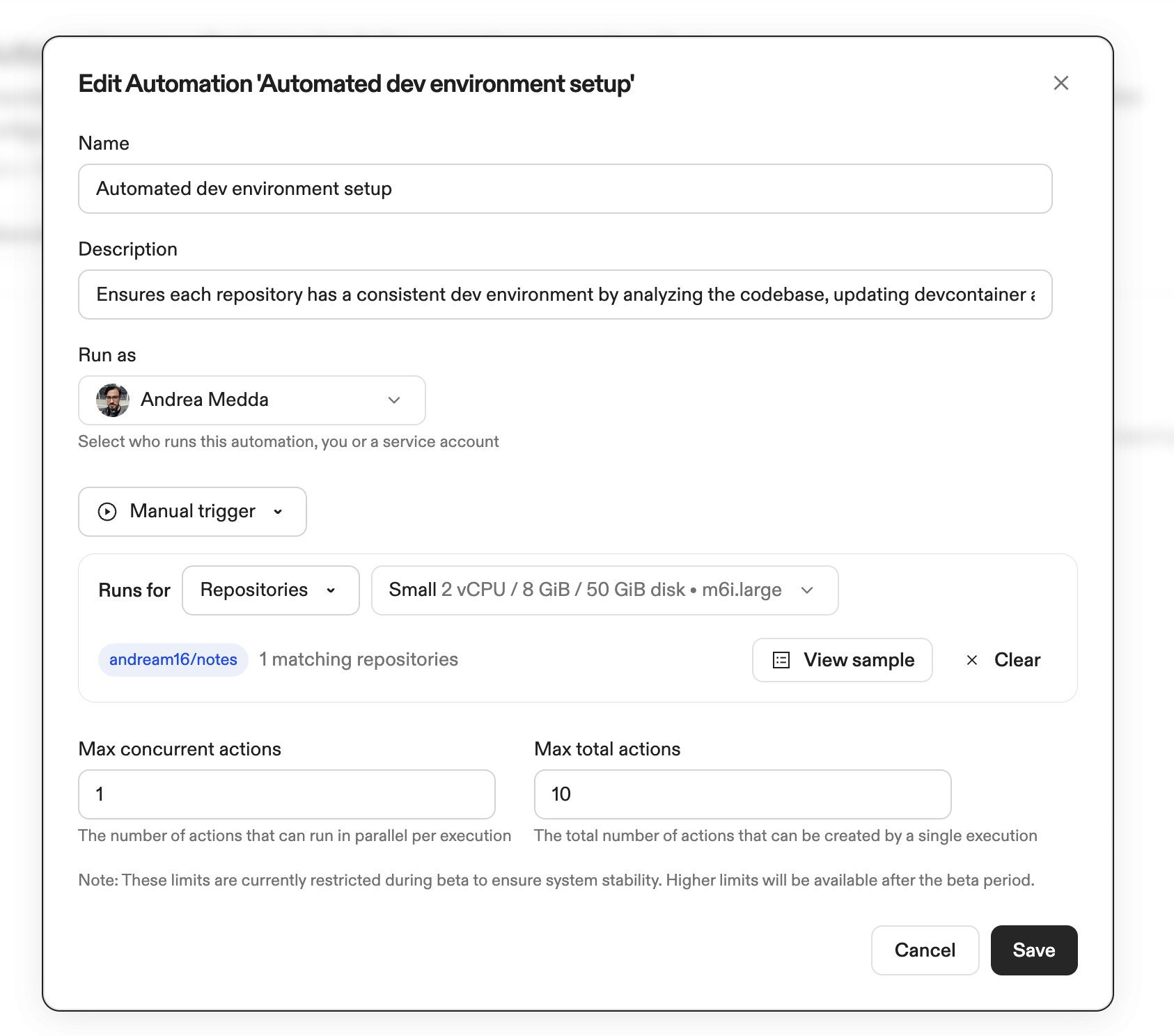1174x1036 pixels.
Task: Click the list icon inside View sample button
Action: click(781, 659)
